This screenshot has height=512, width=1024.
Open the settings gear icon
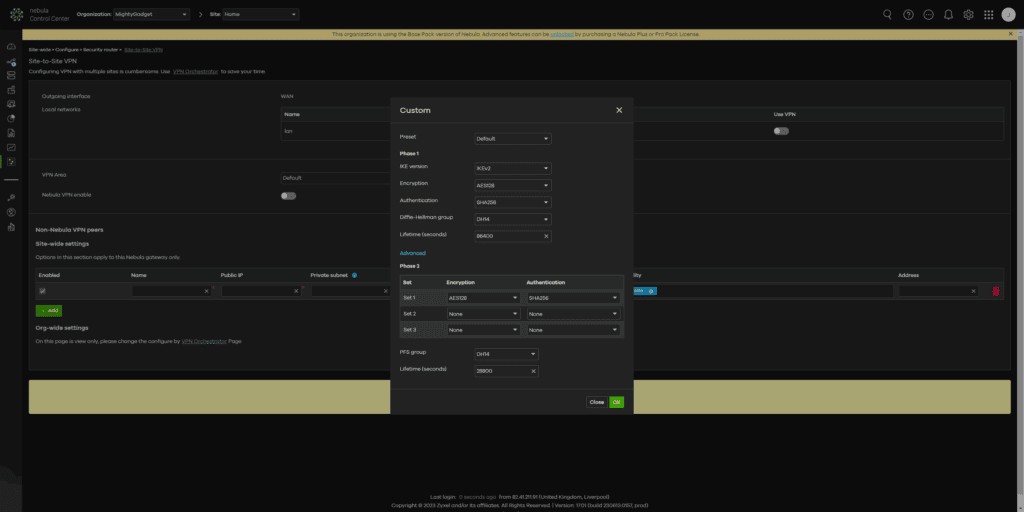(968, 14)
